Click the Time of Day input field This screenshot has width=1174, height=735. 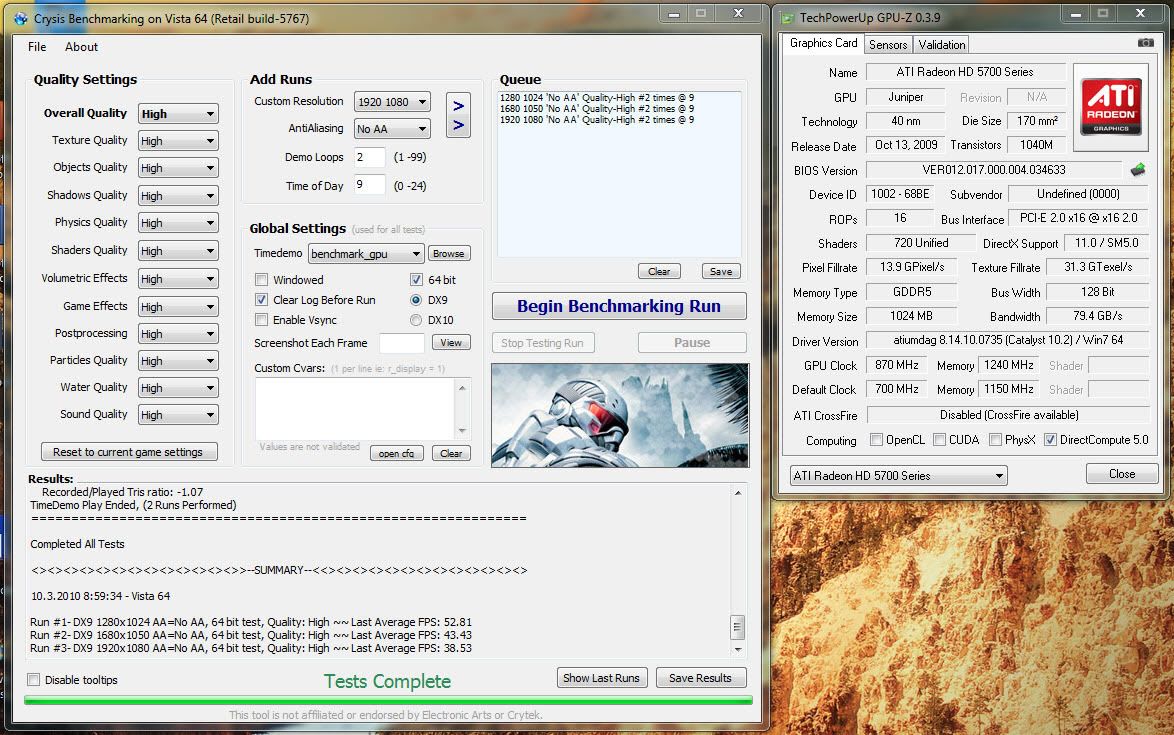[370, 185]
